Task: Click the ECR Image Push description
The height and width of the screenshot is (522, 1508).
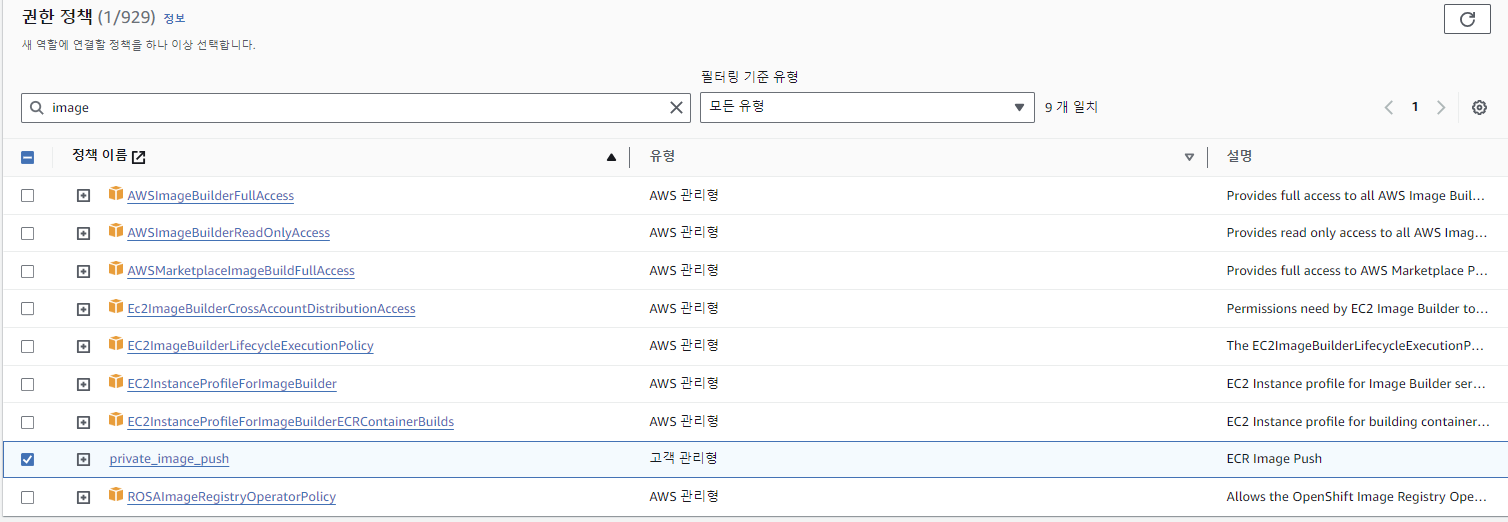Action: click(1274, 459)
